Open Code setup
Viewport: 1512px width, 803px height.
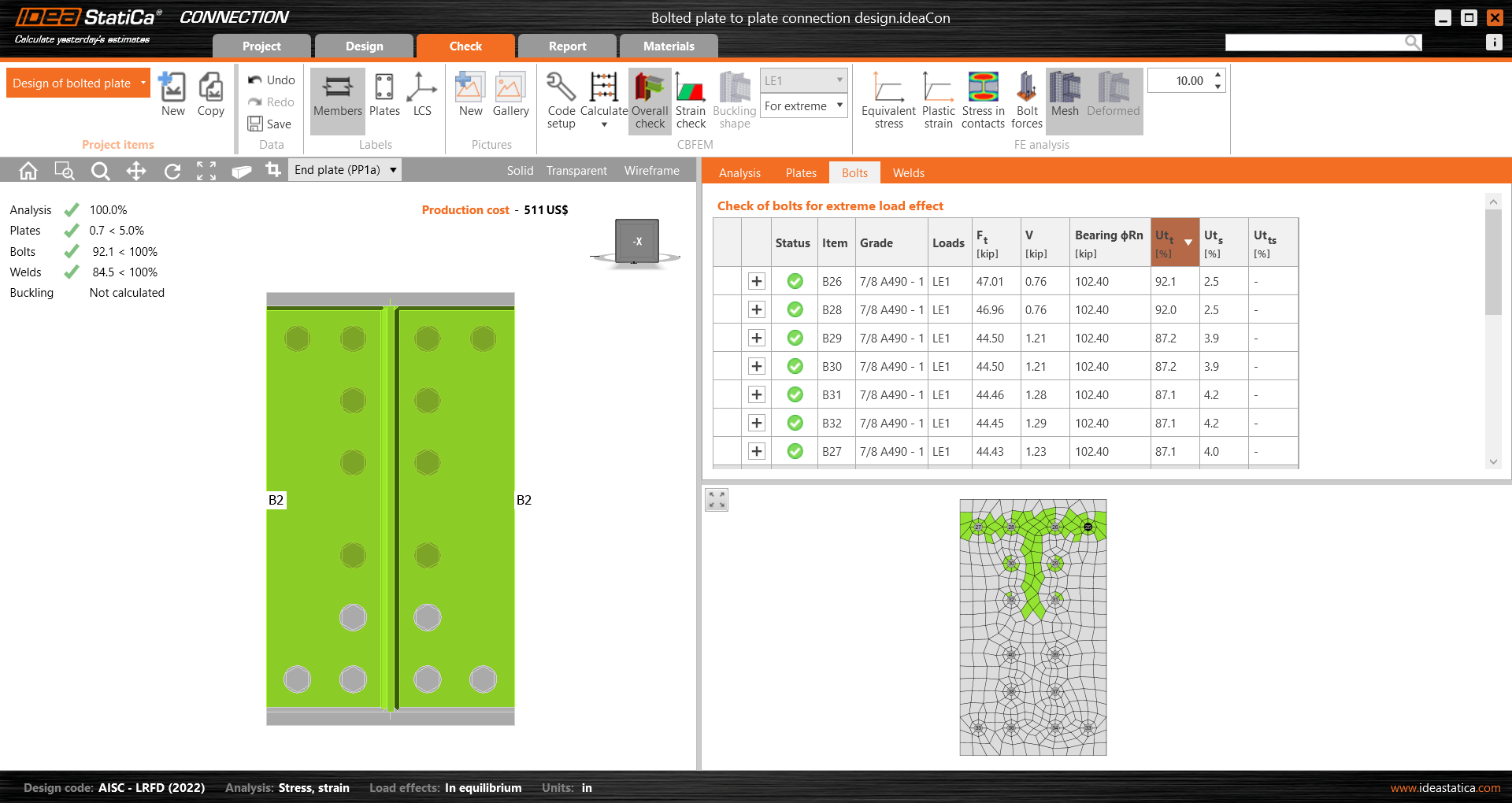point(561,101)
